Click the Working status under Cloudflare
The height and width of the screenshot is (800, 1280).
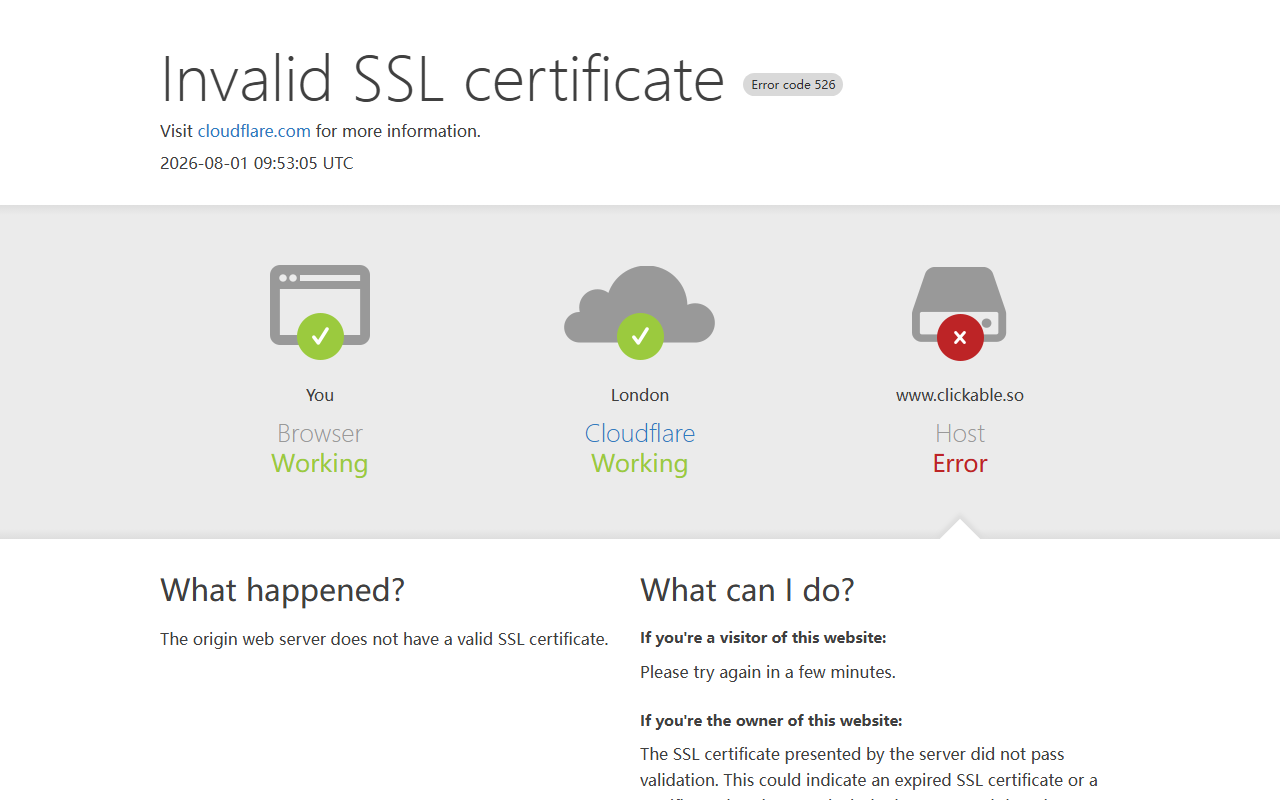pos(640,463)
